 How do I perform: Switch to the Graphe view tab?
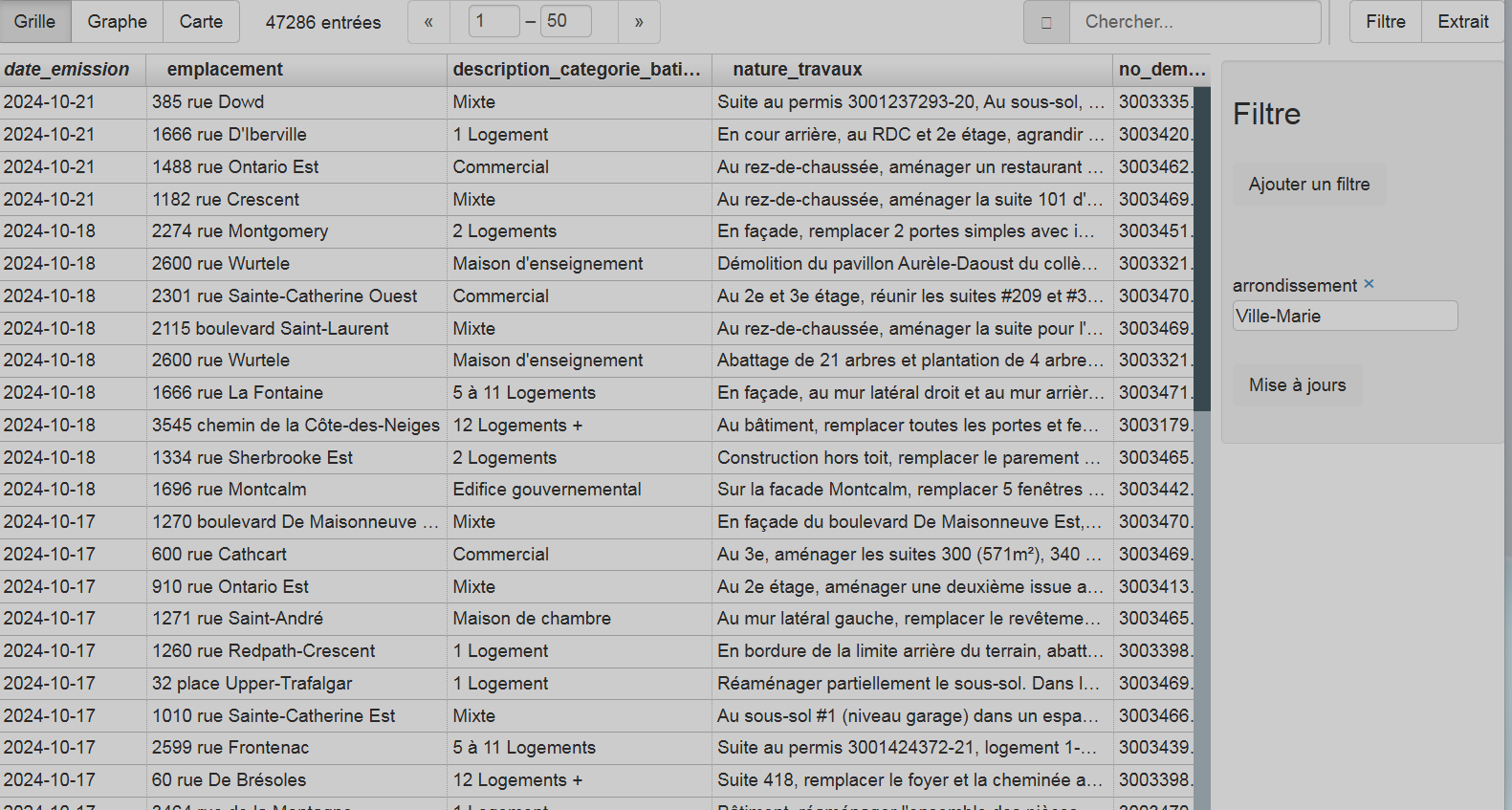pyautogui.click(x=117, y=22)
